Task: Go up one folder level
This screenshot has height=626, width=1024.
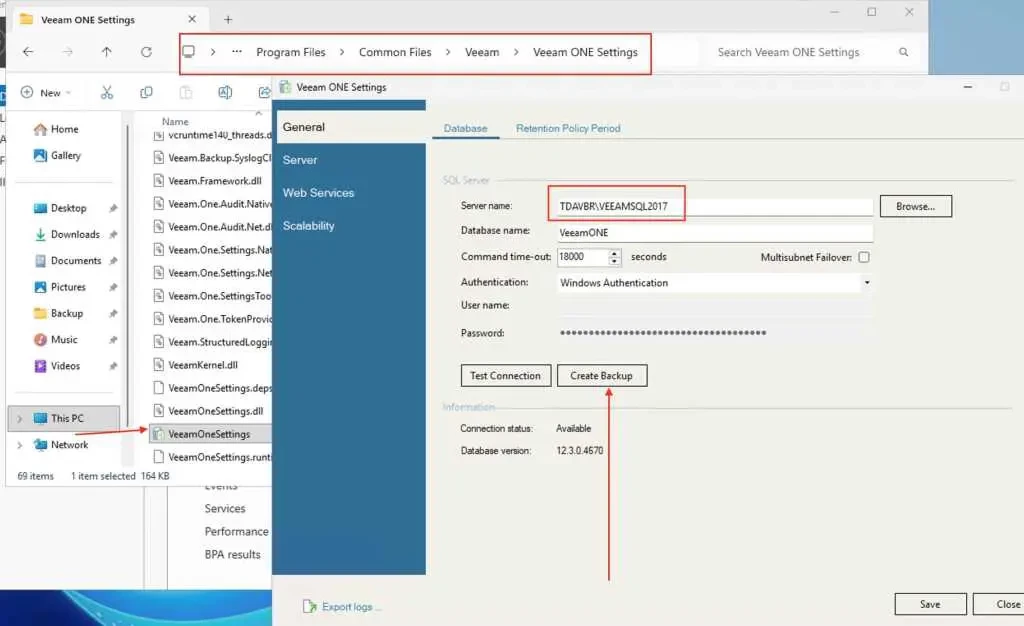Action: (x=106, y=52)
